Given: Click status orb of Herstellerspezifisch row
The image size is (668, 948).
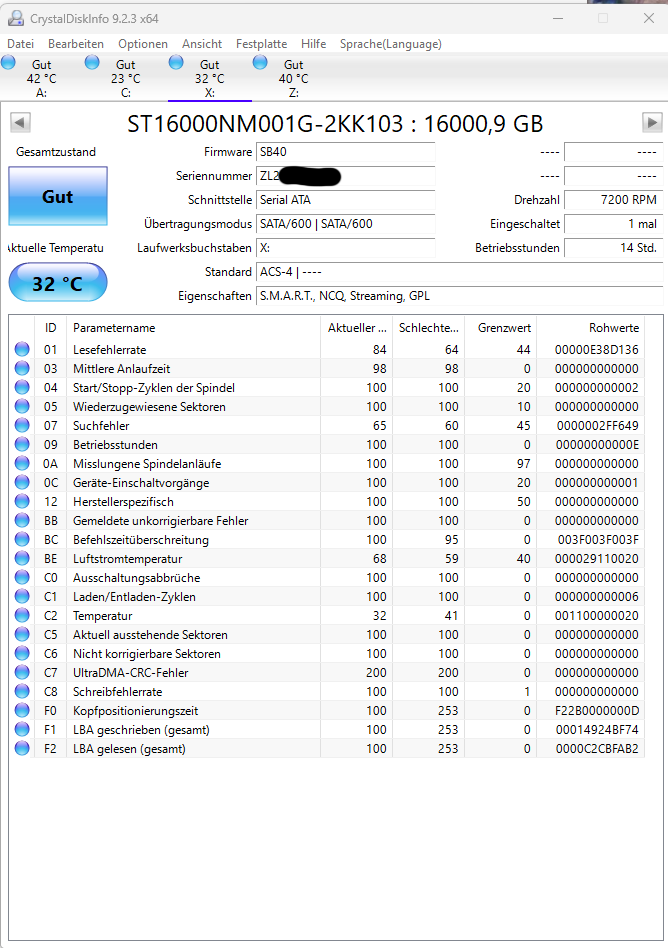Looking at the screenshot, I should [22, 502].
